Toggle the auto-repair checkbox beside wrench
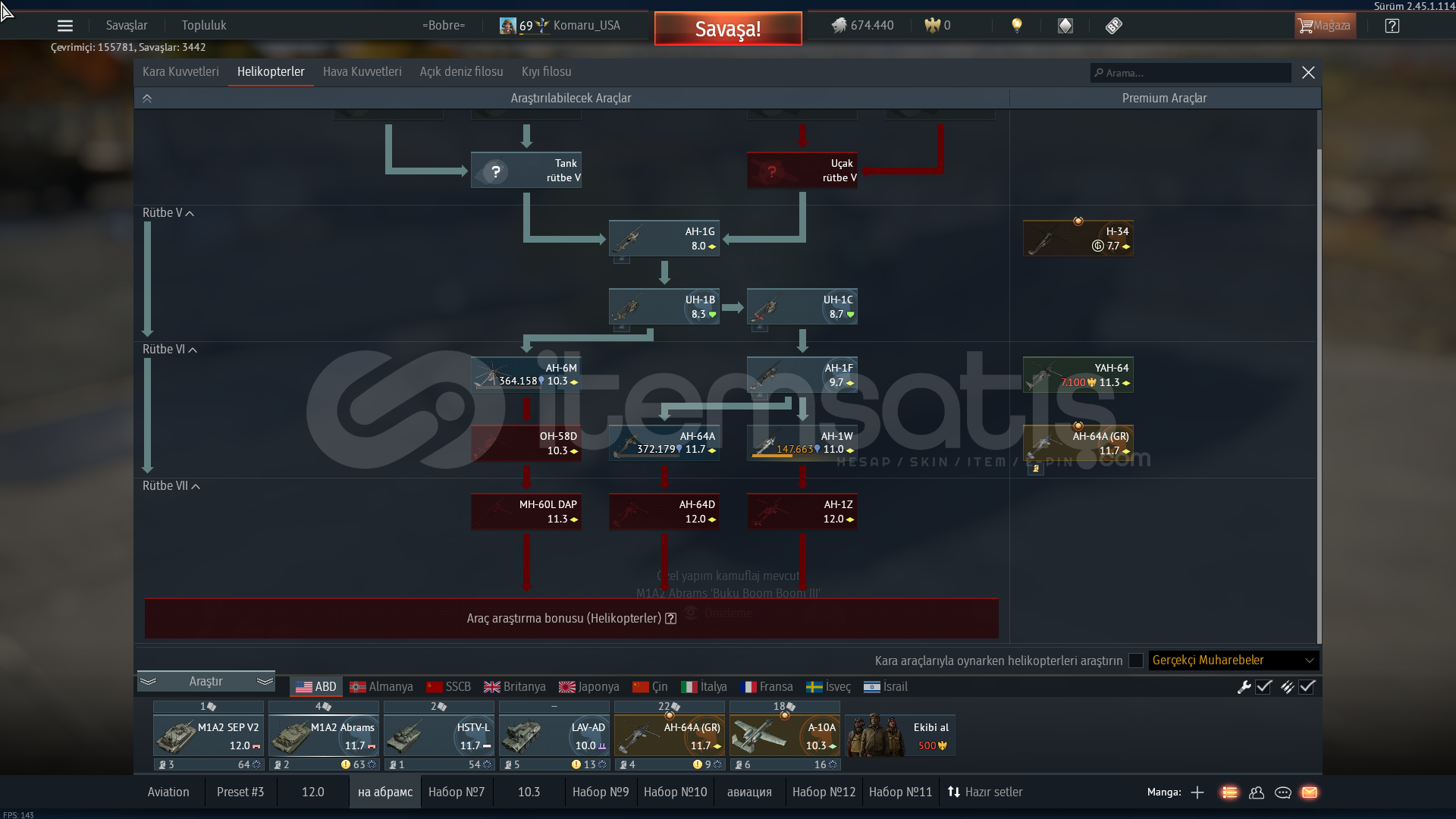This screenshot has width=1456, height=819. click(1263, 687)
